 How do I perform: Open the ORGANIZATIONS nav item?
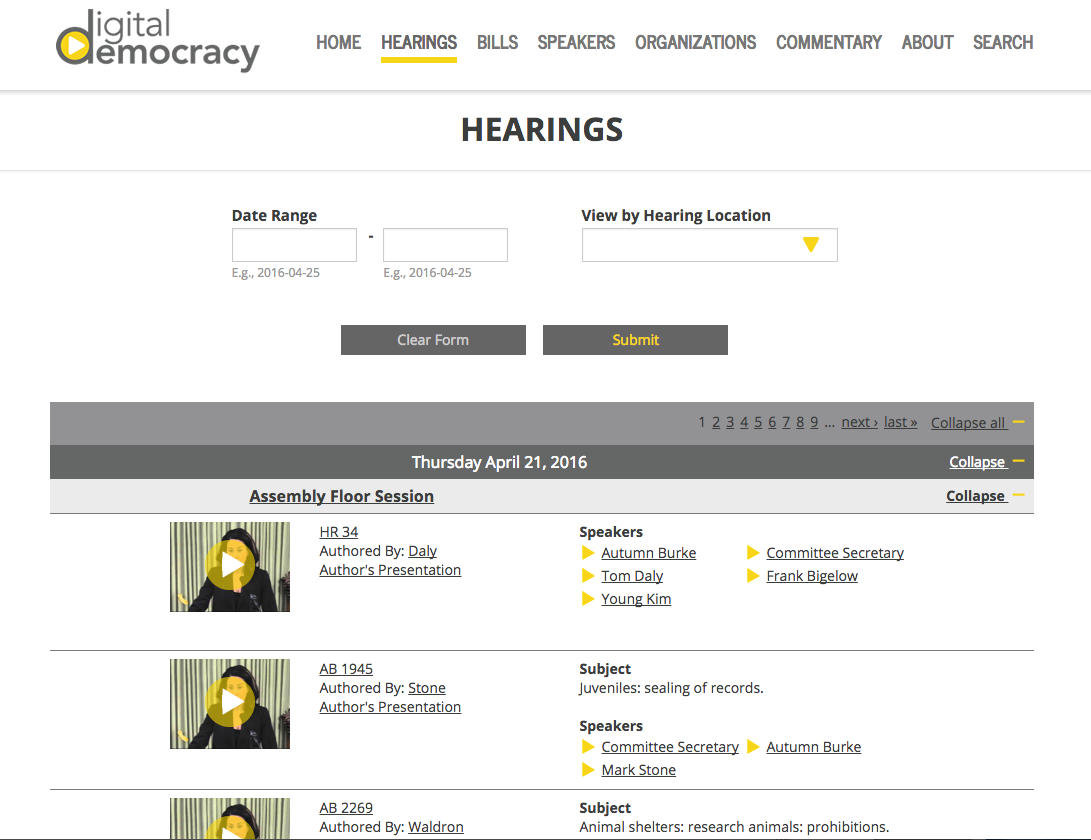tap(695, 42)
